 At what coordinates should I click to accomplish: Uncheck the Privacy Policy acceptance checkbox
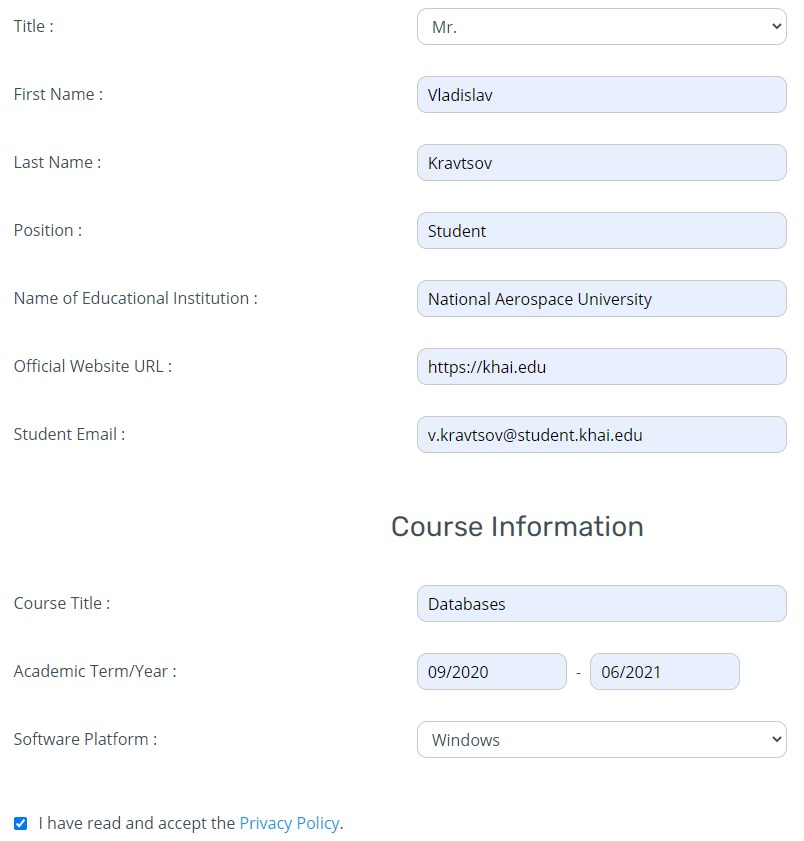pos(20,823)
